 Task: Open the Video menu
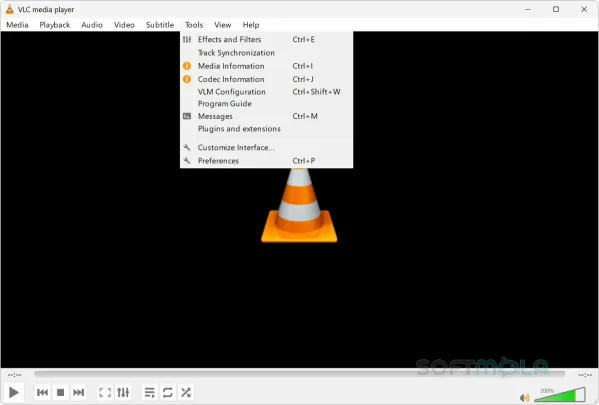click(x=124, y=25)
